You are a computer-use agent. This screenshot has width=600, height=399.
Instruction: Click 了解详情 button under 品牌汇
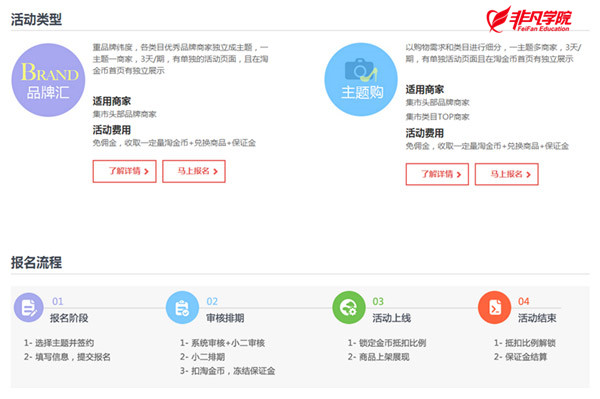tap(124, 171)
